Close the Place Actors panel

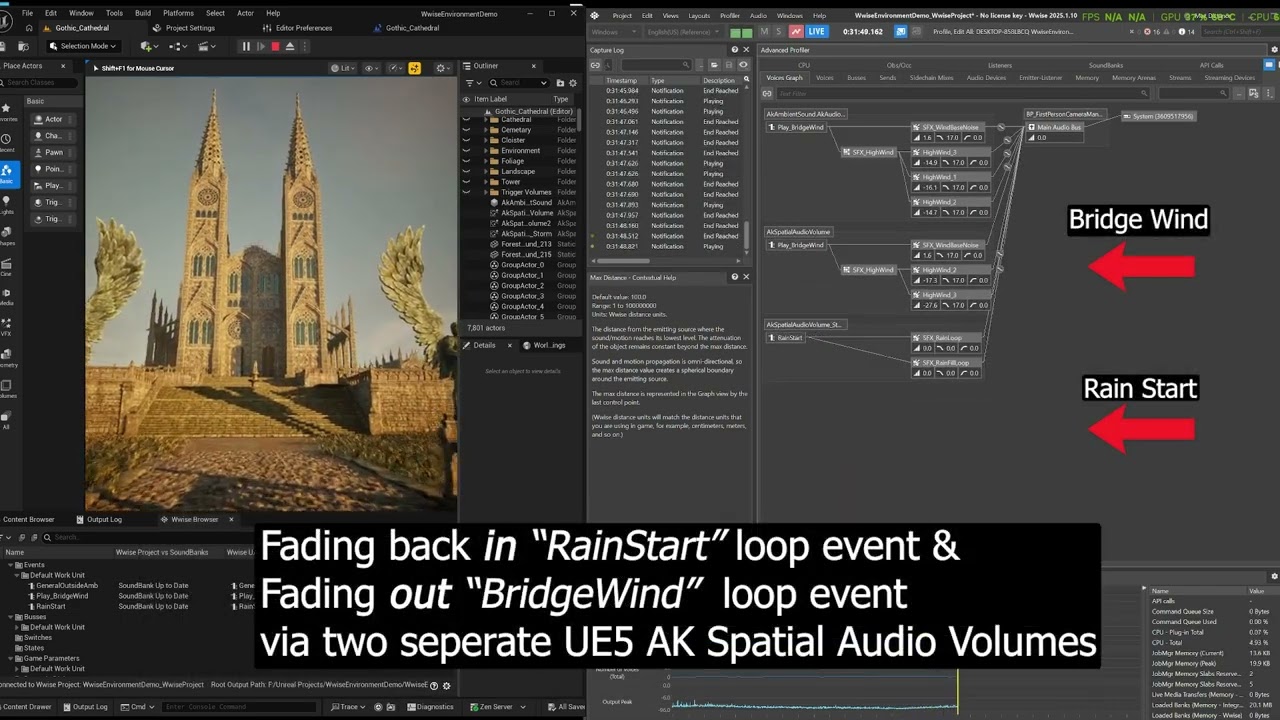(x=63, y=66)
